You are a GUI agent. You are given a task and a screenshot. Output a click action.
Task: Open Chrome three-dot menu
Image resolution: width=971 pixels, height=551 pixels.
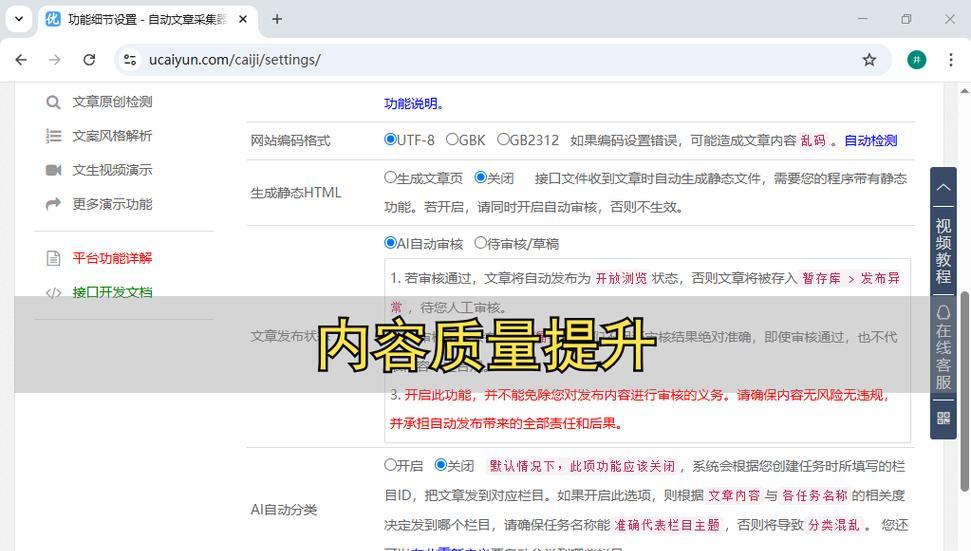point(951,59)
